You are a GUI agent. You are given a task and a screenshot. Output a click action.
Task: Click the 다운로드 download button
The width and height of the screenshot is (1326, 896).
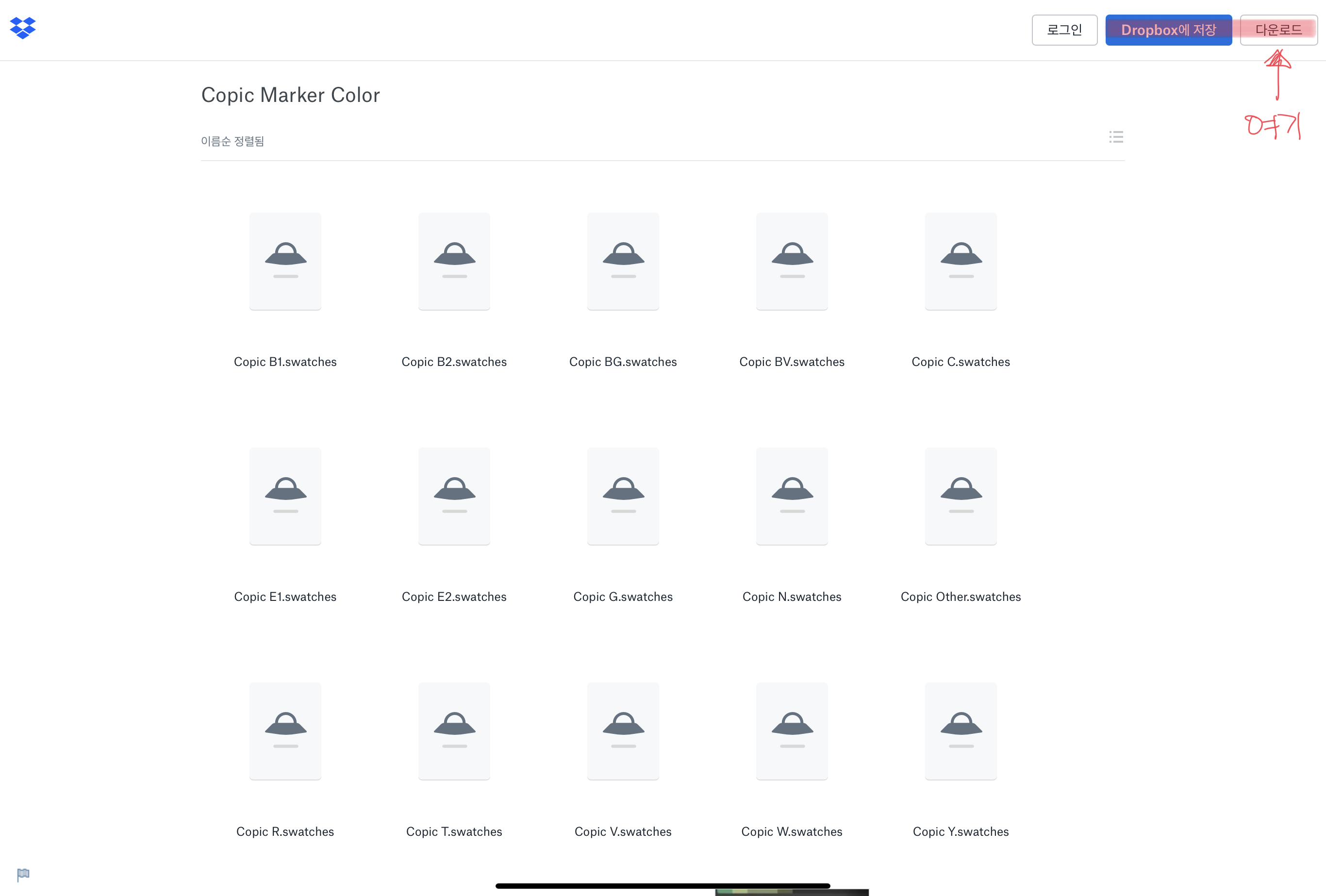1278,30
